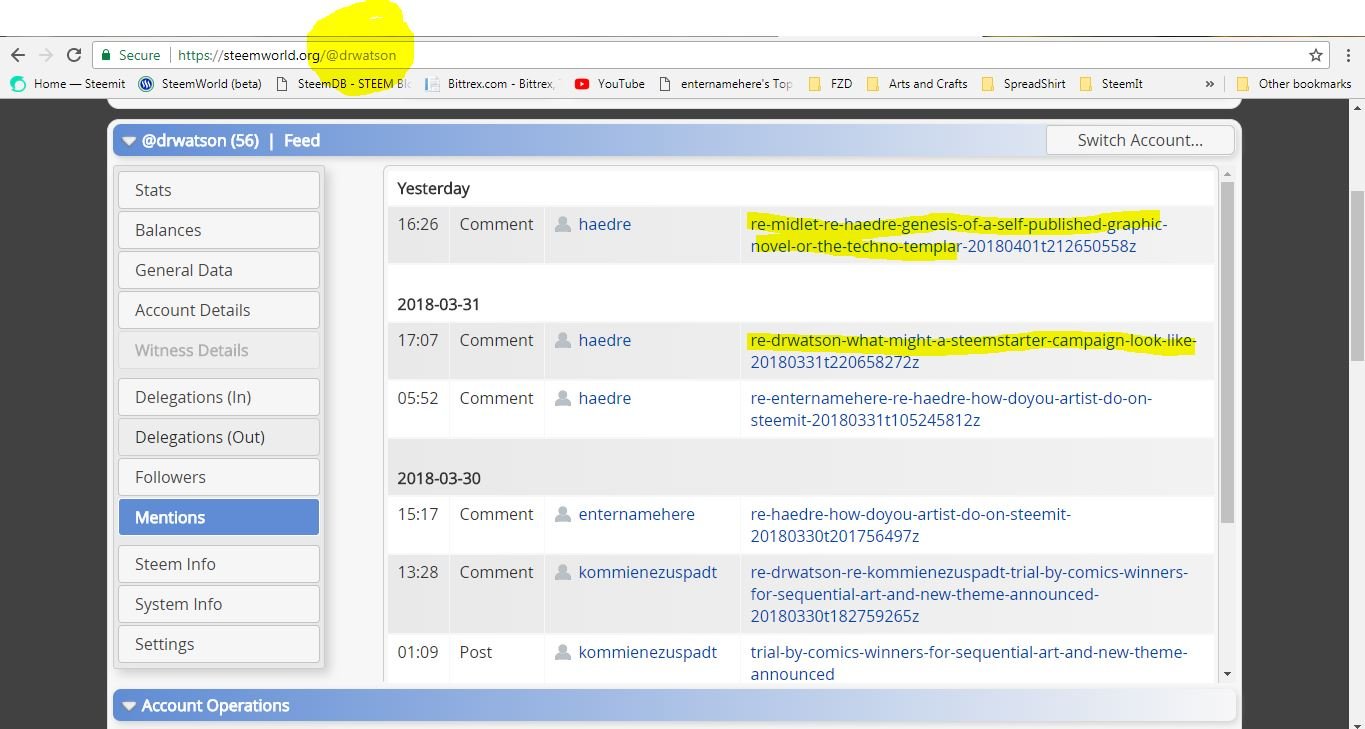This screenshot has width=1365, height=729.
Task: Open the SteemIt bookmarks folder
Action: pos(1111,84)
